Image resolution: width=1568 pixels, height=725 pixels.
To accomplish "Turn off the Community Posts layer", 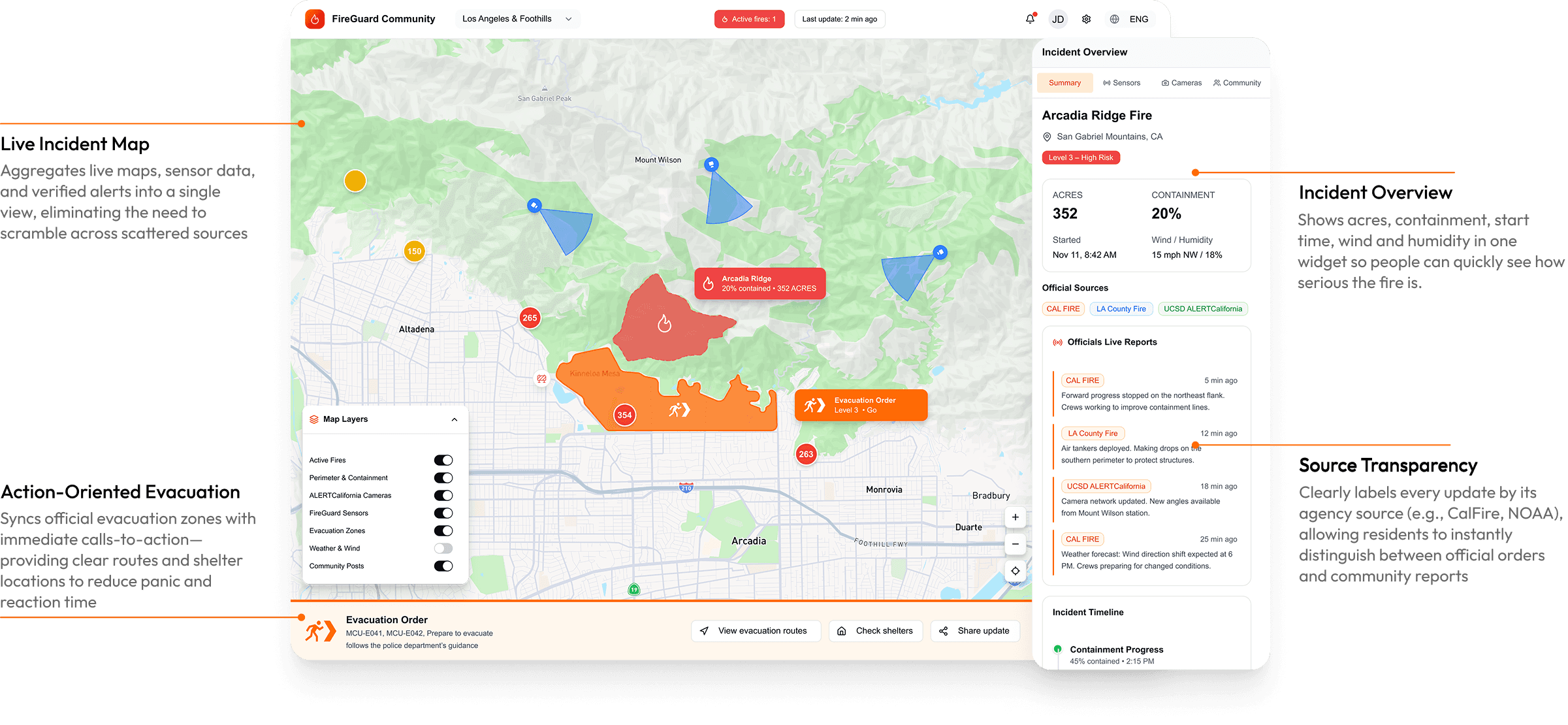I will click(x=443, y=566).
